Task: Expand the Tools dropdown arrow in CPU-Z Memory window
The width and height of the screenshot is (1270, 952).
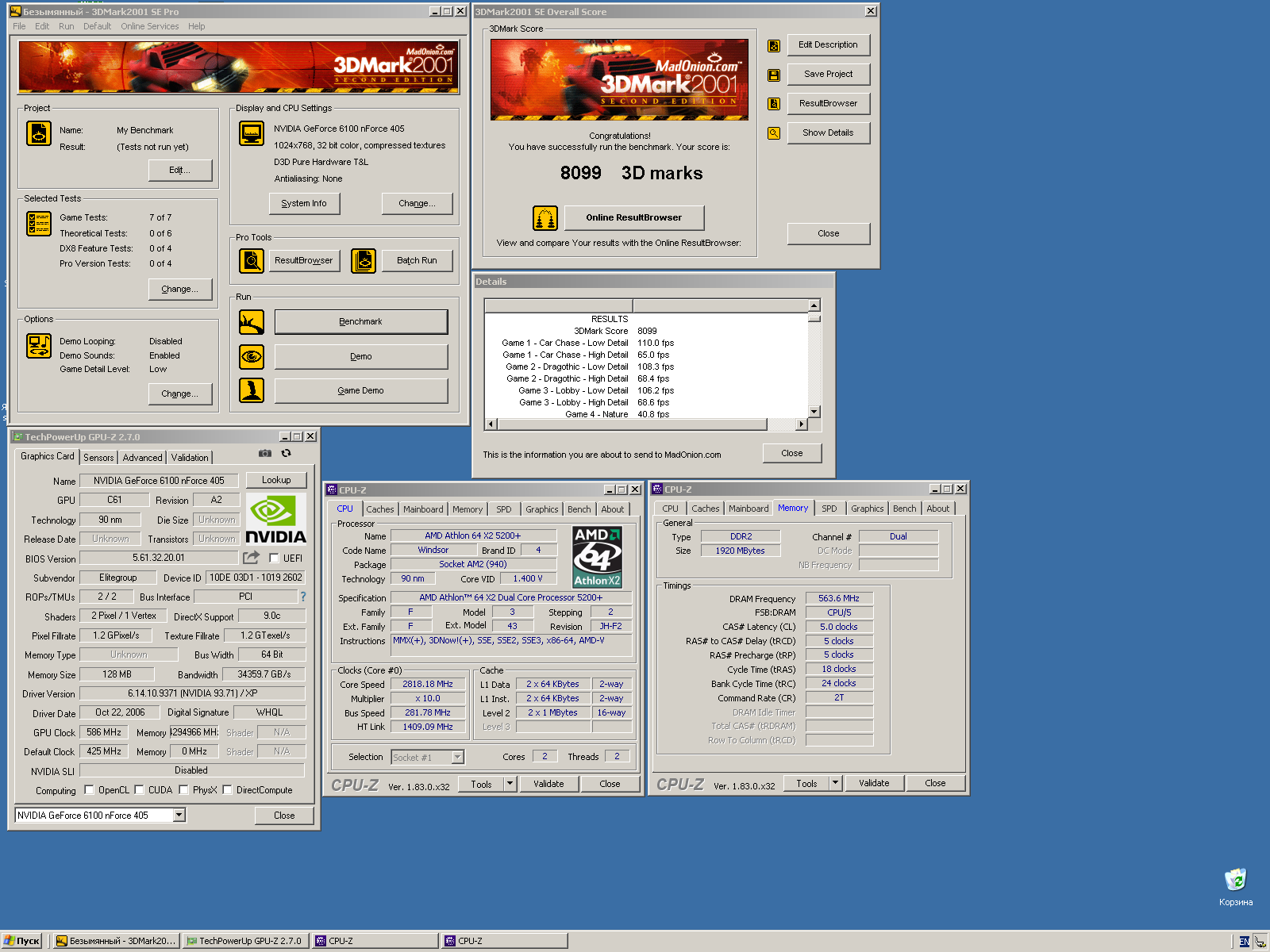Action: point(836,783)
